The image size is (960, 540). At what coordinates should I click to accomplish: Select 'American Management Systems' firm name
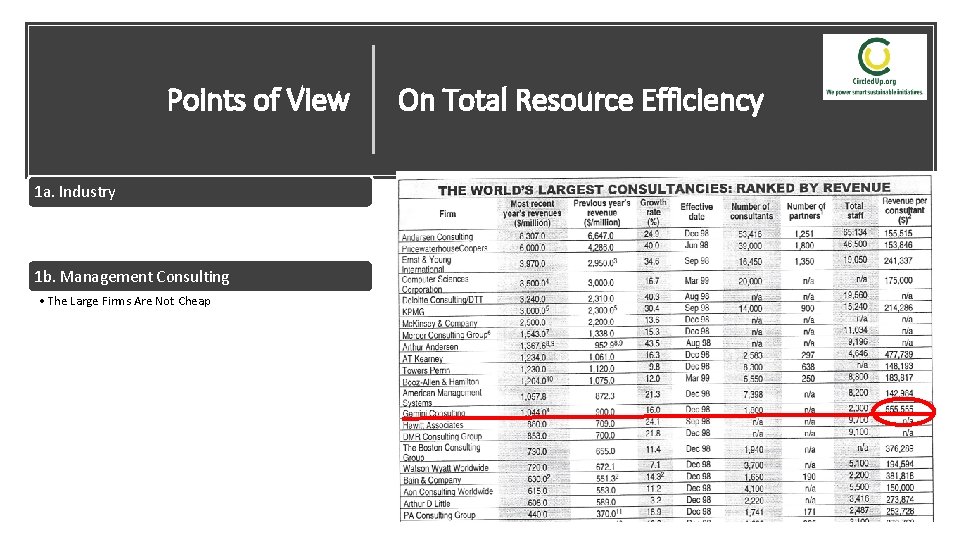442,397
